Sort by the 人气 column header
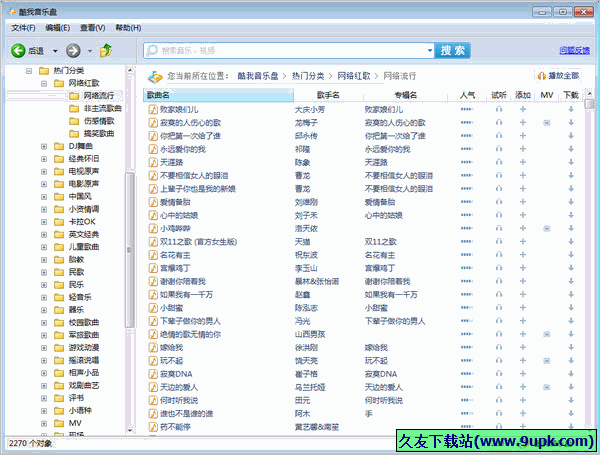Image resolution: width=600 pixels, height=455 pixels. 467,95
